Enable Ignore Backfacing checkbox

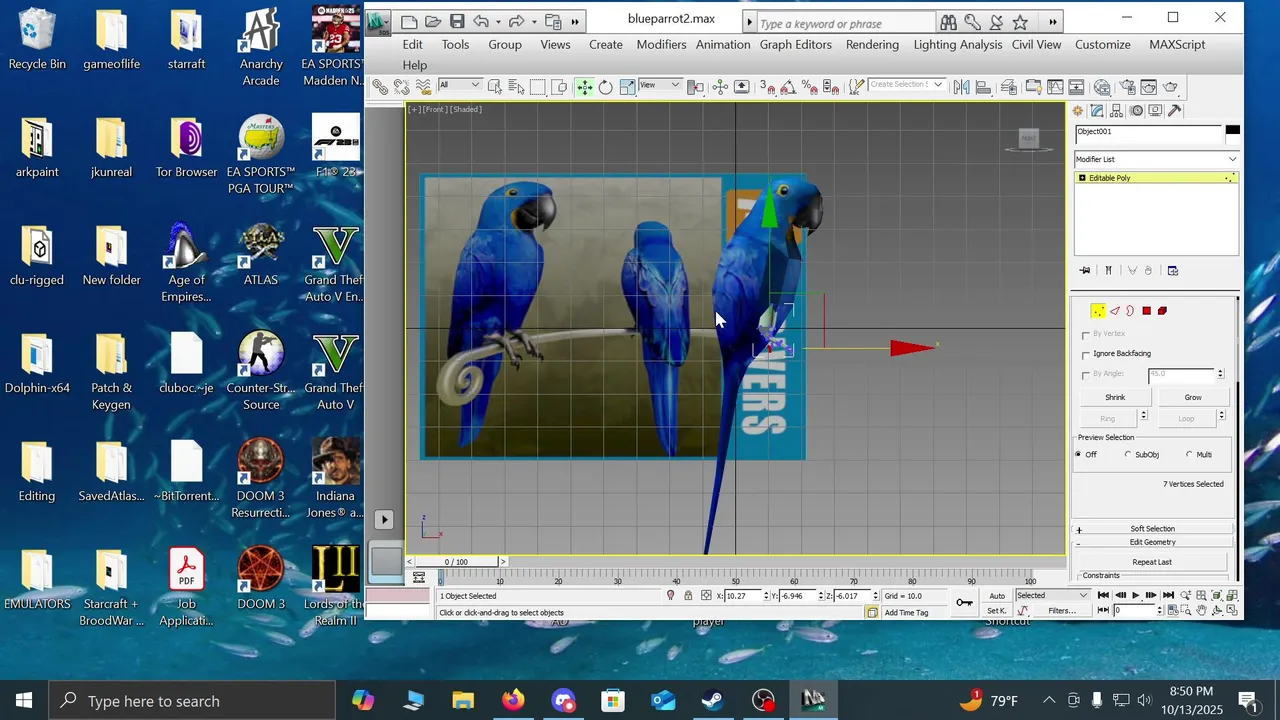1086,354
